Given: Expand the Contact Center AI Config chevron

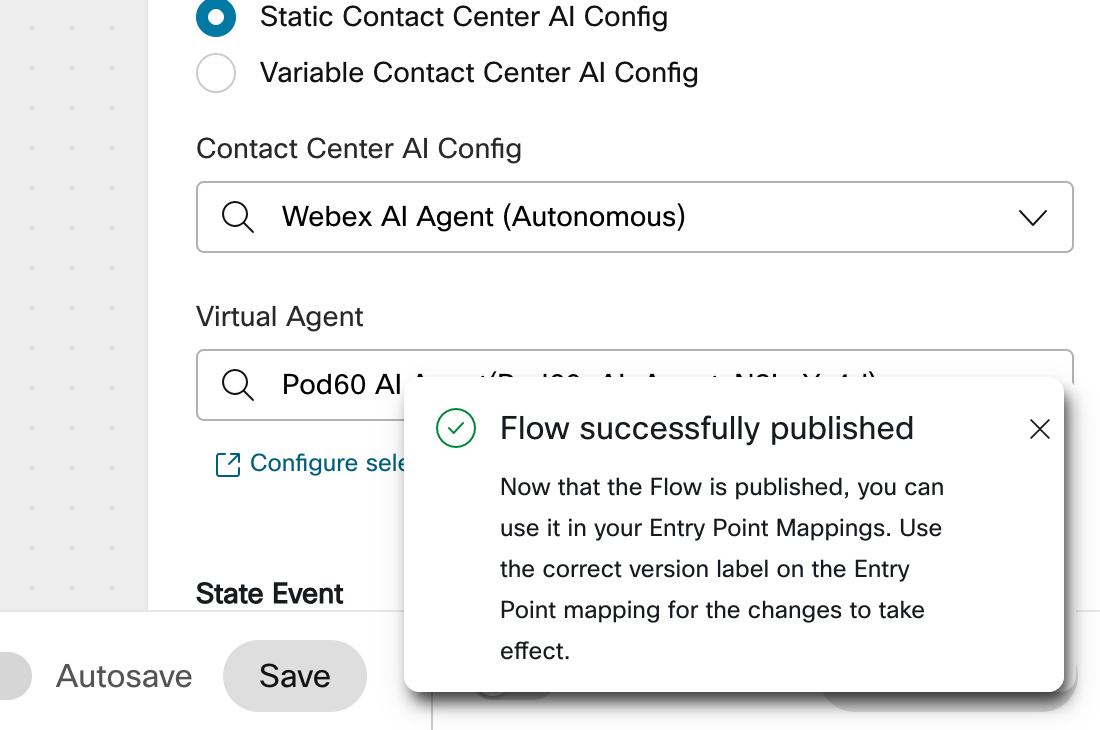Looking at the screenshot, I should [x=1032, y=217].
